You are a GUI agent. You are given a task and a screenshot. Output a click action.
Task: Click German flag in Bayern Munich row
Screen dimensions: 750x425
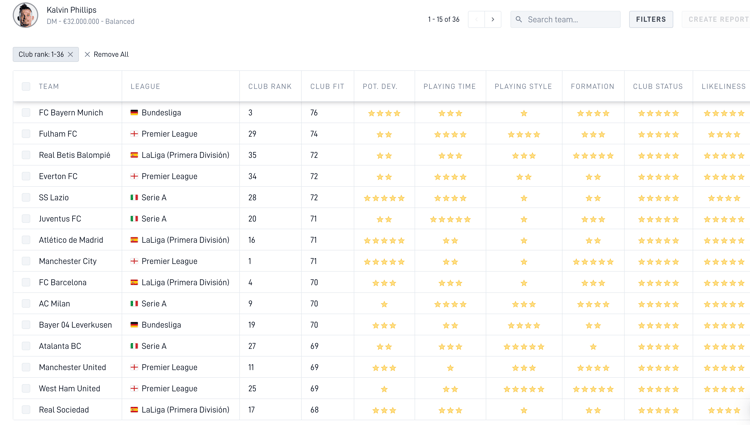pyautogui.click(x=134, y=113)
